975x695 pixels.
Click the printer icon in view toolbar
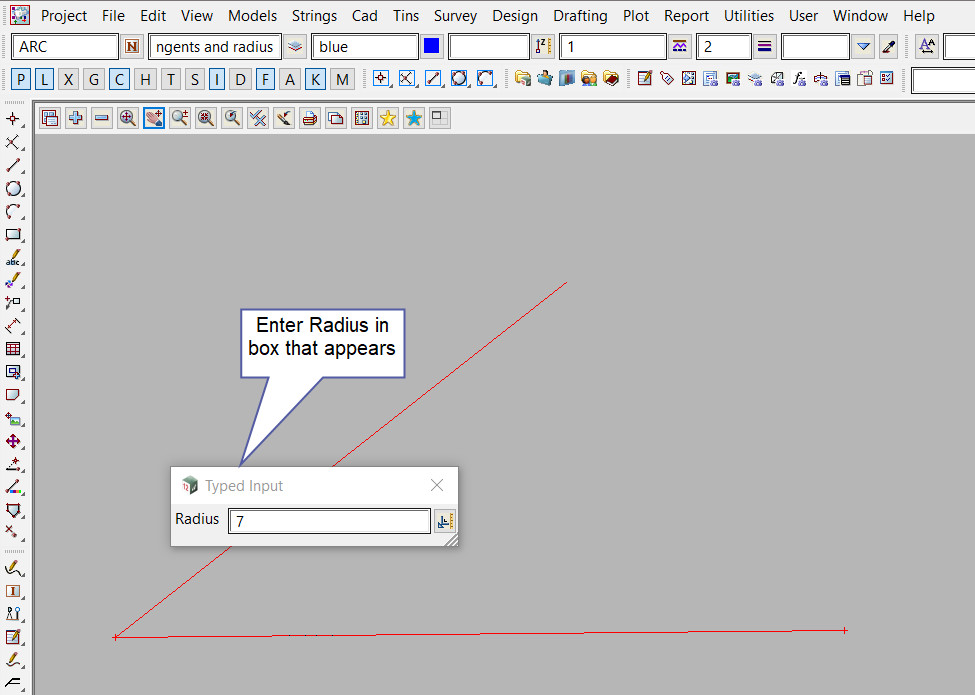[x=310, y=118]
